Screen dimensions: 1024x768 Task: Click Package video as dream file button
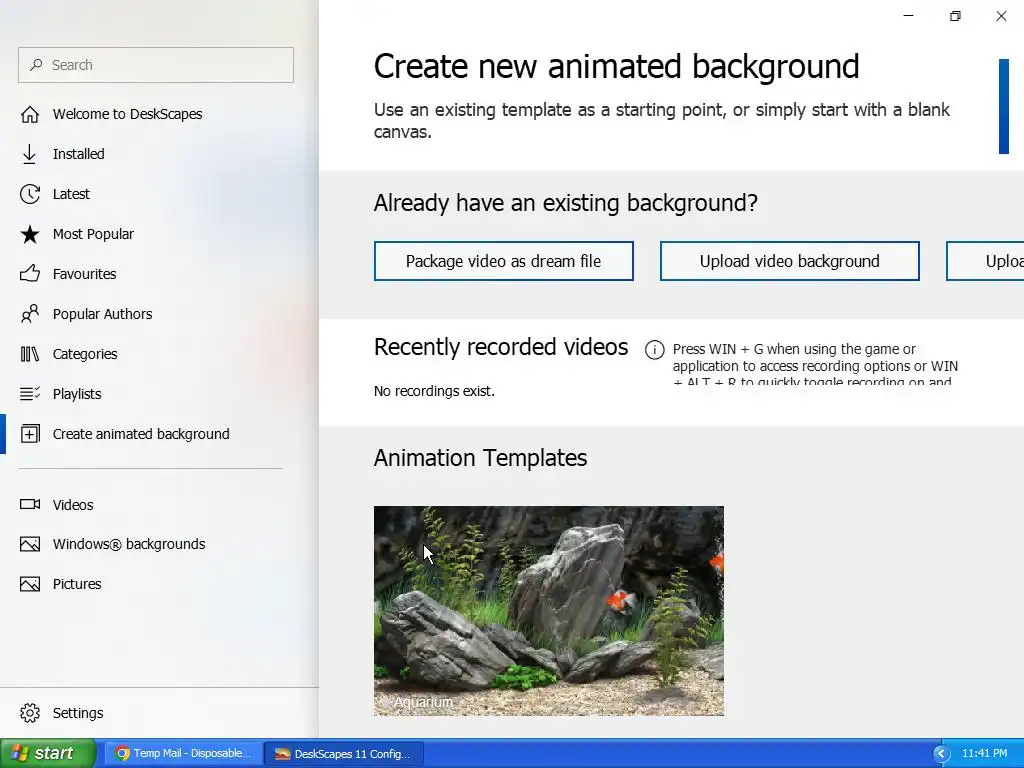(x=504, y=261)
